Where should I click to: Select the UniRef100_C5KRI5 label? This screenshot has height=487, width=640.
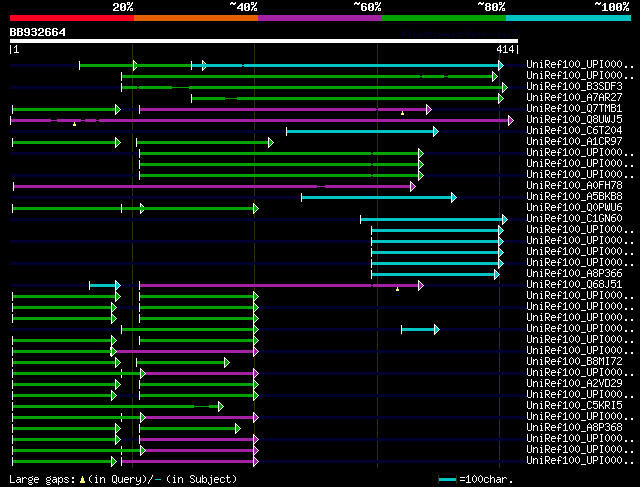pyautogui.click(x=574, y=406)
